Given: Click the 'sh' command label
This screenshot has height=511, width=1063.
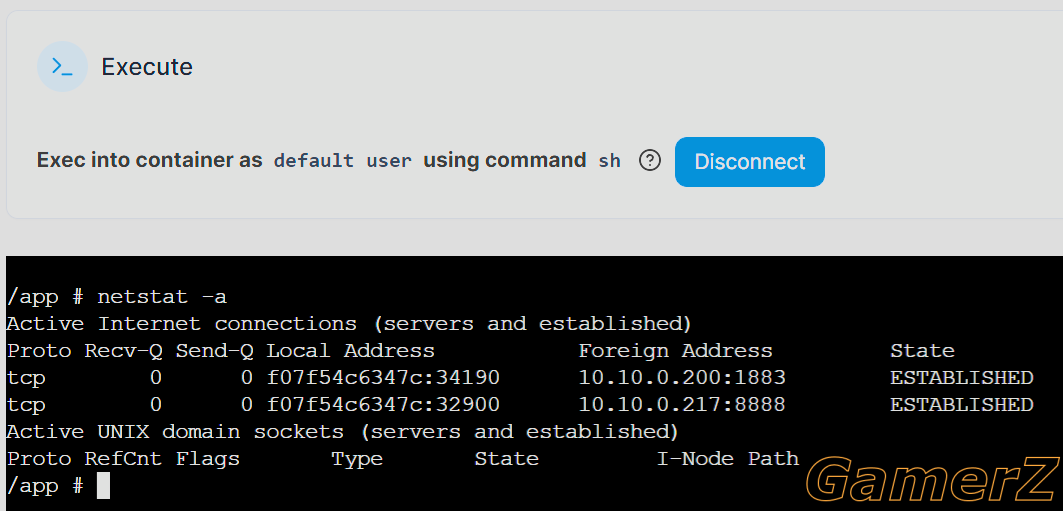Looking at the screenshot, I should pos(609,161).
